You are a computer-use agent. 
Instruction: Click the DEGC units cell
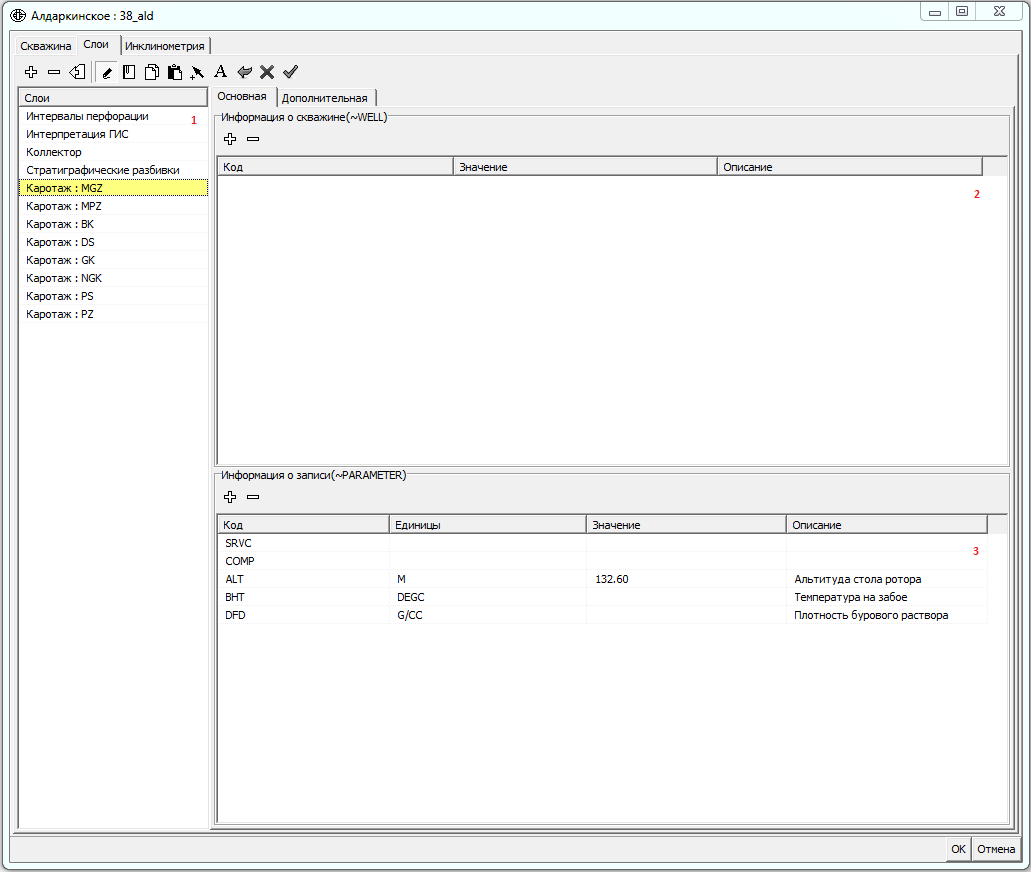pyautogui.click(x=487, y=597)
